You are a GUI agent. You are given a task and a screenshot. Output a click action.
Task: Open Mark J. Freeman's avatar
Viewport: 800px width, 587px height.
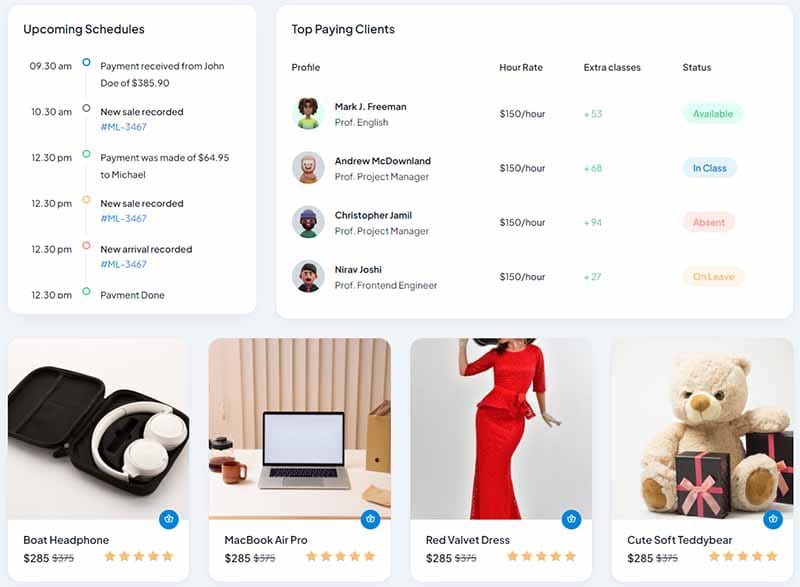(308, 113)
